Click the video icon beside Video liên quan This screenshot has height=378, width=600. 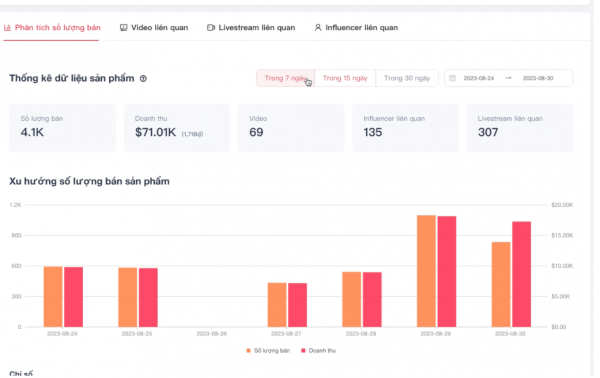tap(123, 28)
